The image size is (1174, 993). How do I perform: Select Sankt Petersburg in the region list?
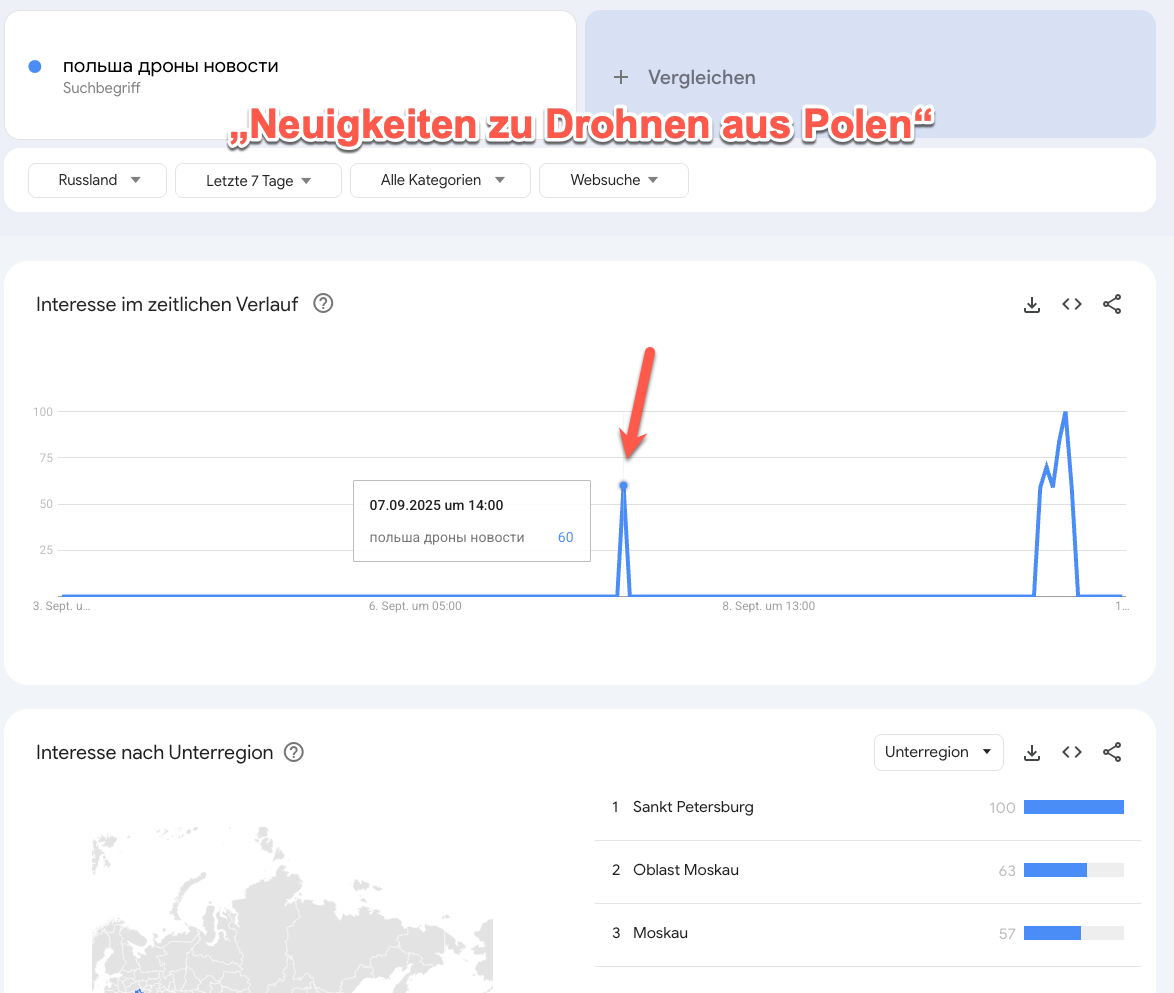693,807
